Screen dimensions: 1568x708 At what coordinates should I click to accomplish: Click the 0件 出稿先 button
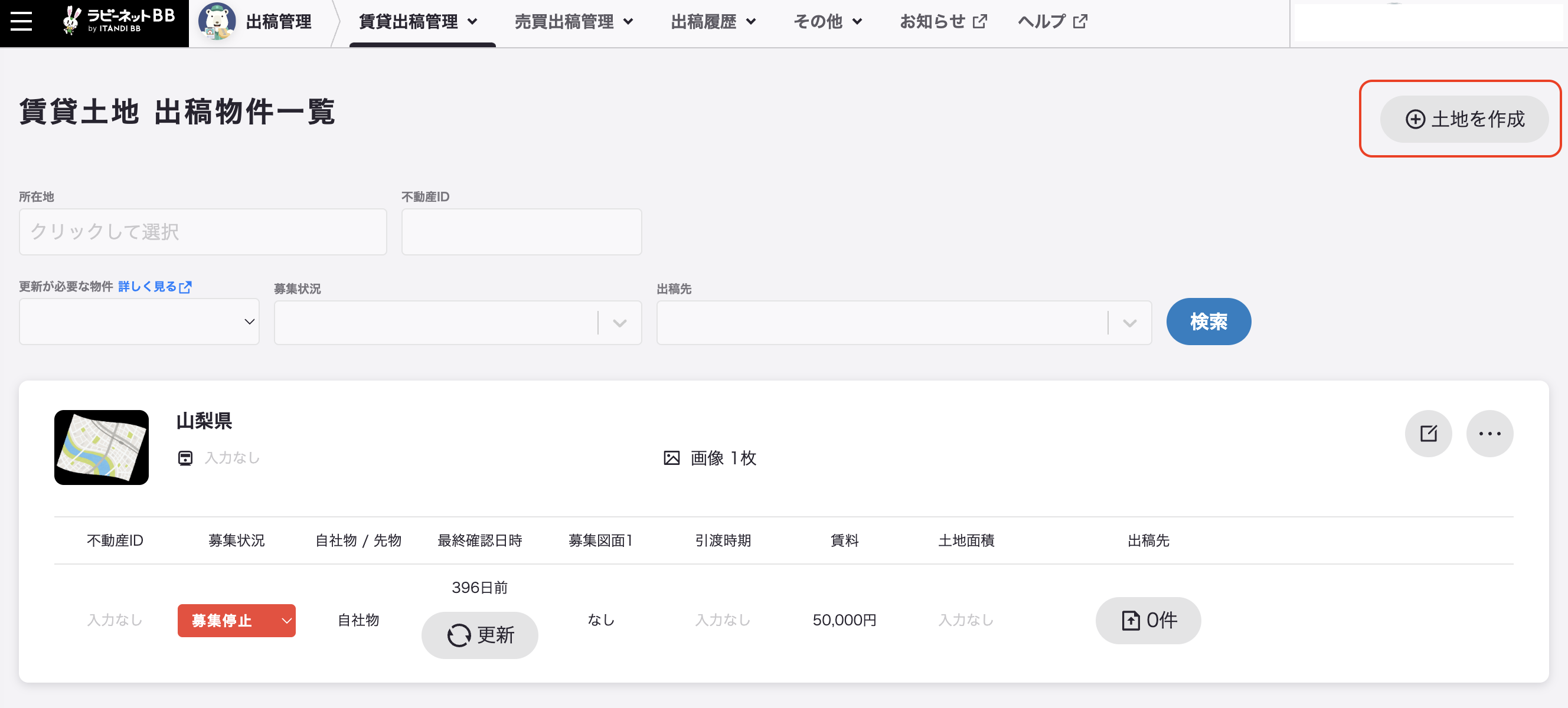[1148, 621]
